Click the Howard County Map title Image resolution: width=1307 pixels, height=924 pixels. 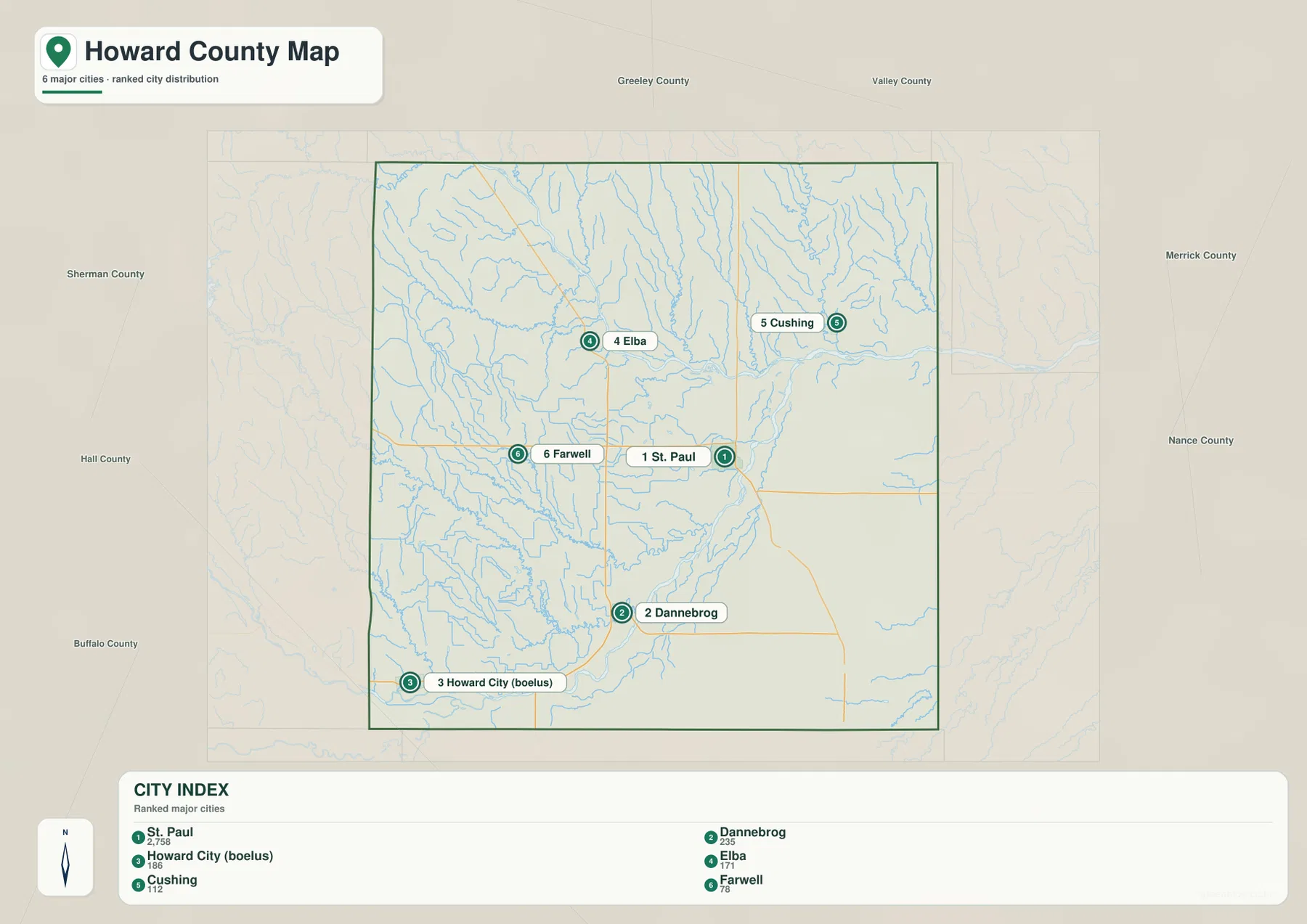211,52
